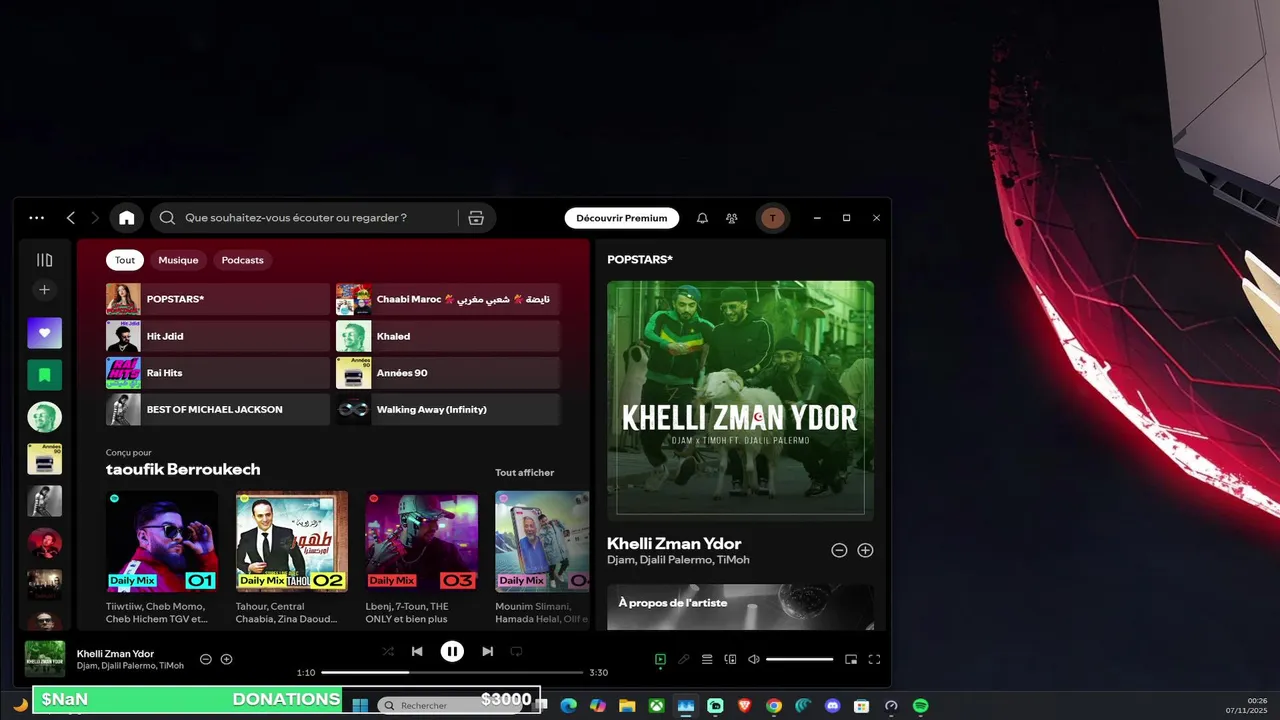Open Your Episodes bookmark tile
Image resolution: width=1280 pixels, height=720 pixels.
[44, 375]
